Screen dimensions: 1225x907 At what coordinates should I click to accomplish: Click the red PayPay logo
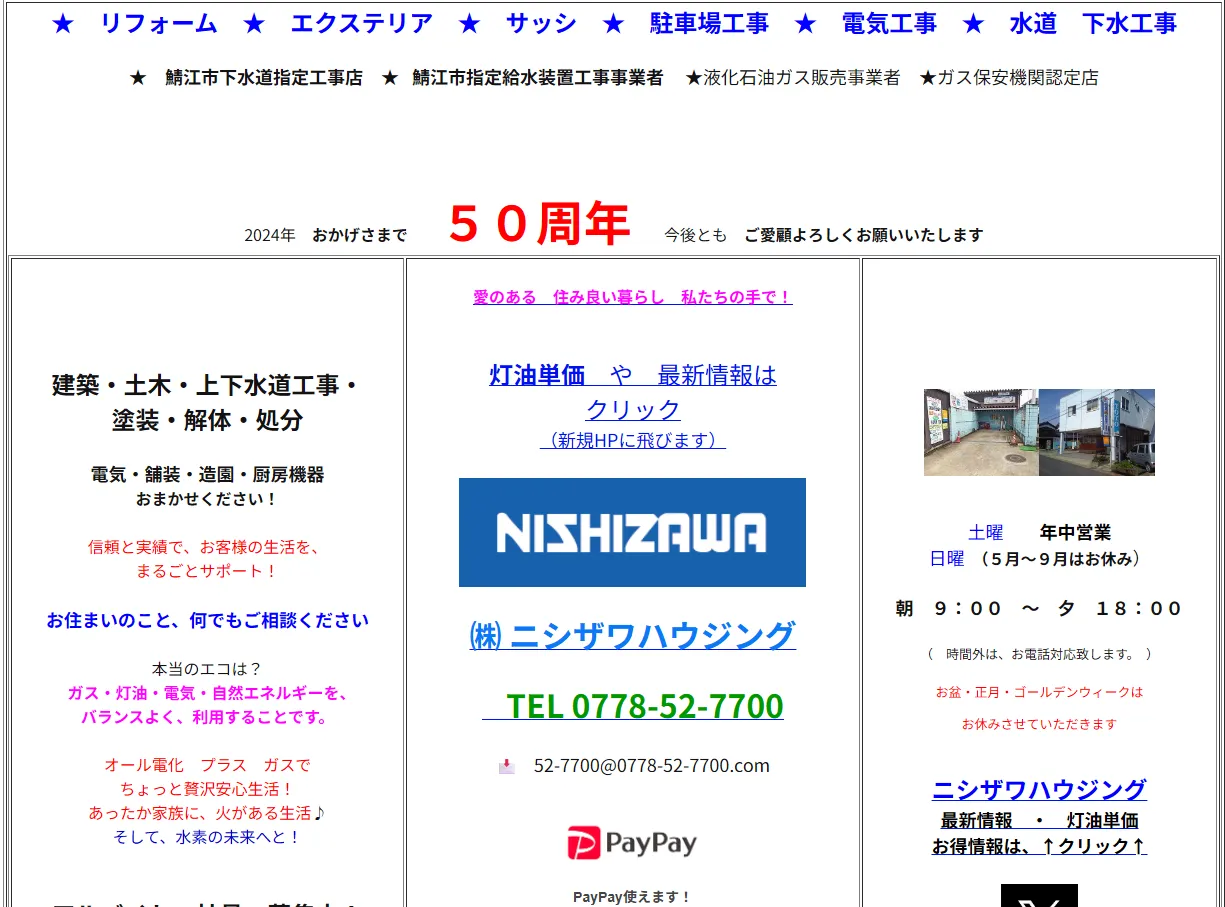coord(632,843)
